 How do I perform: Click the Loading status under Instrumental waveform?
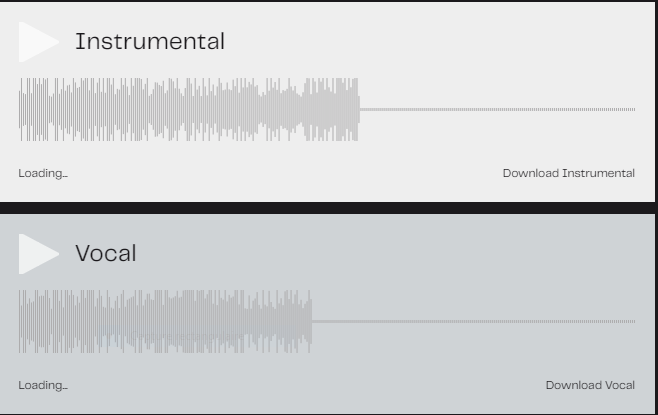(x=43, y=173)
